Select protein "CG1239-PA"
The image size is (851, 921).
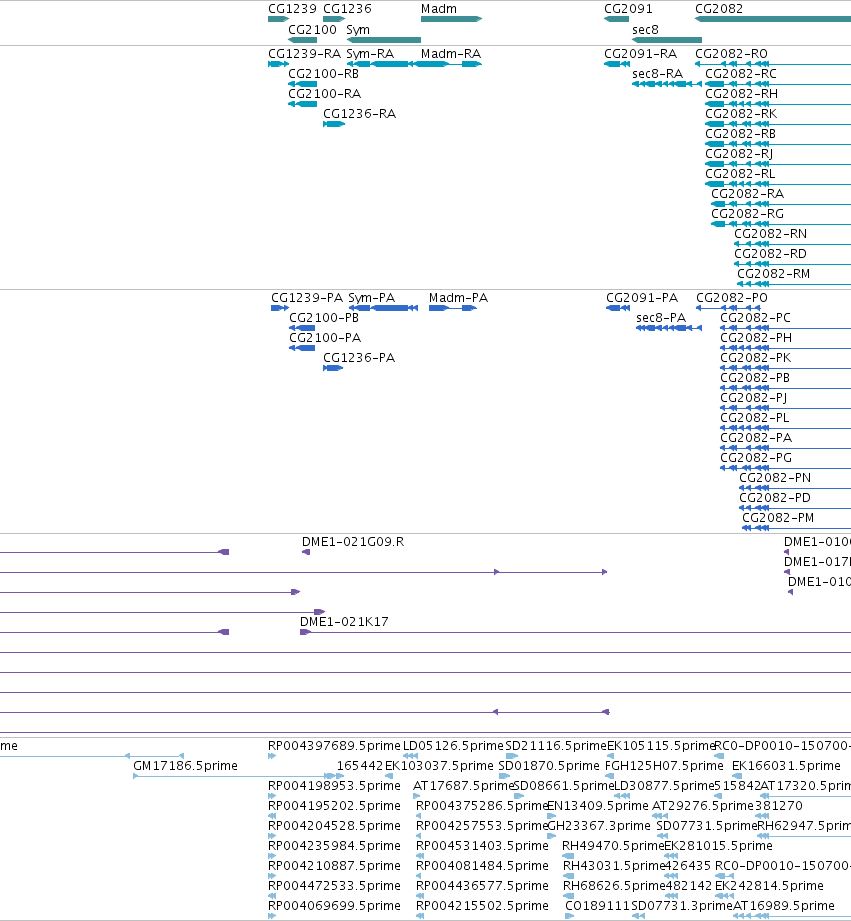click(x=307, y=298)
